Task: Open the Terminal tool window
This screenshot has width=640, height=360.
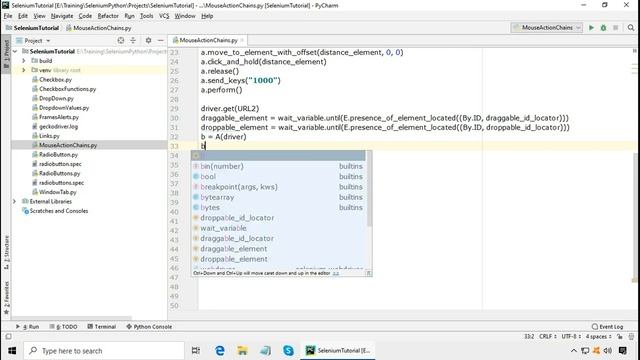Action: pos(102,327)
